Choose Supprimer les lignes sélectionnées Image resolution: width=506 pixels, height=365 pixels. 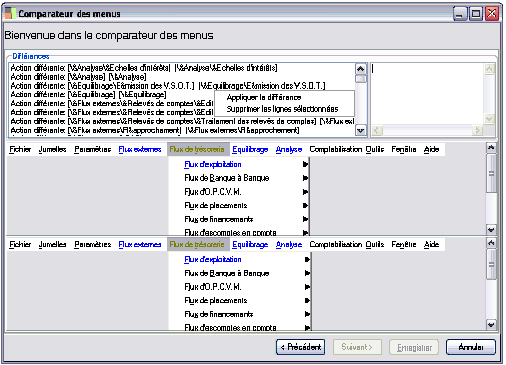click(282, 109)
